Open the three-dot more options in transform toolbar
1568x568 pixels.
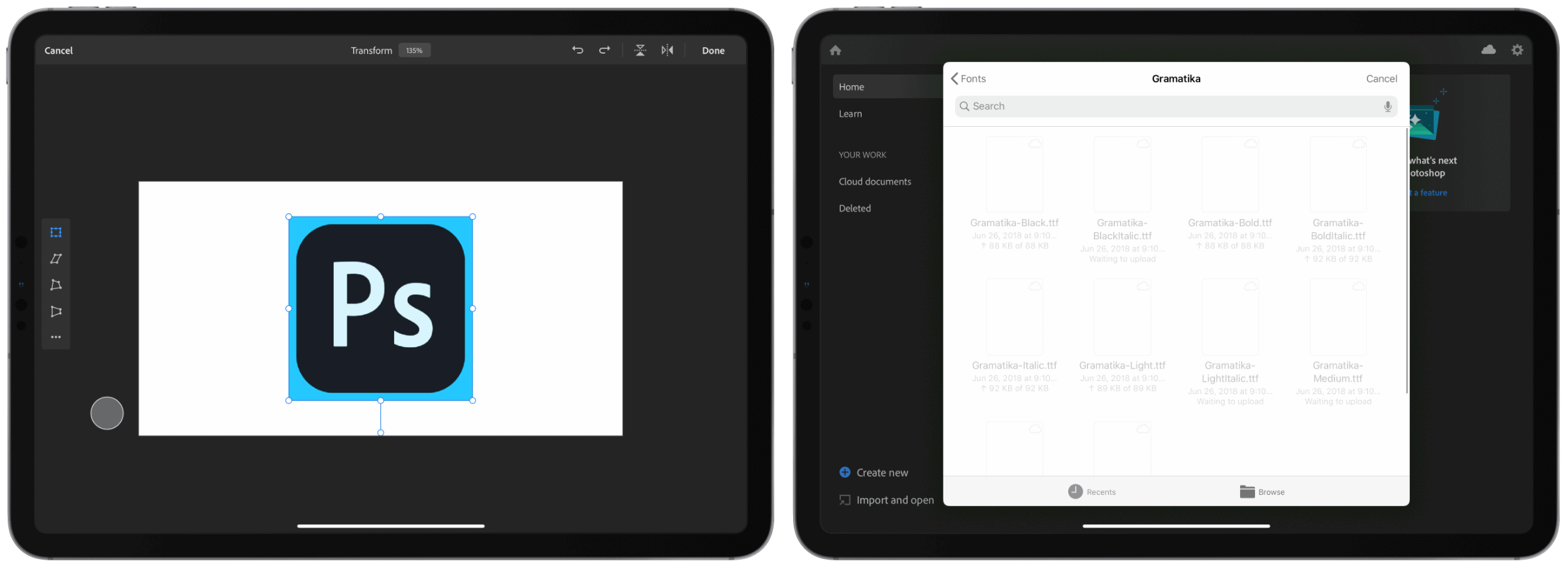click(x=56, y=337)
